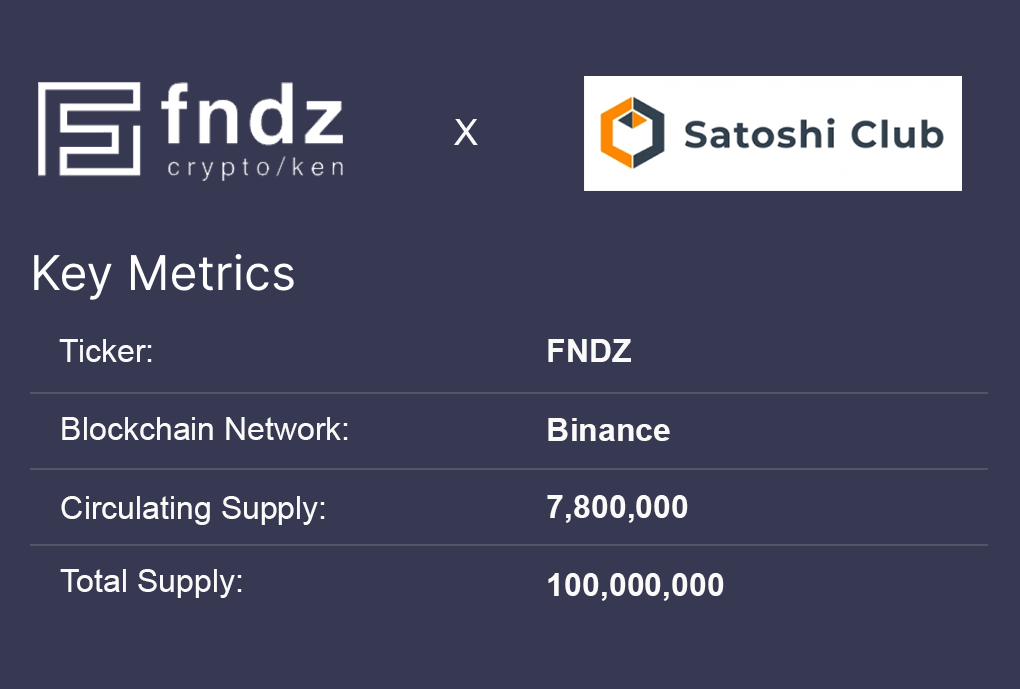Click the fndz wordmark text
Viewport: 1020px width, 689px height.
252,116
